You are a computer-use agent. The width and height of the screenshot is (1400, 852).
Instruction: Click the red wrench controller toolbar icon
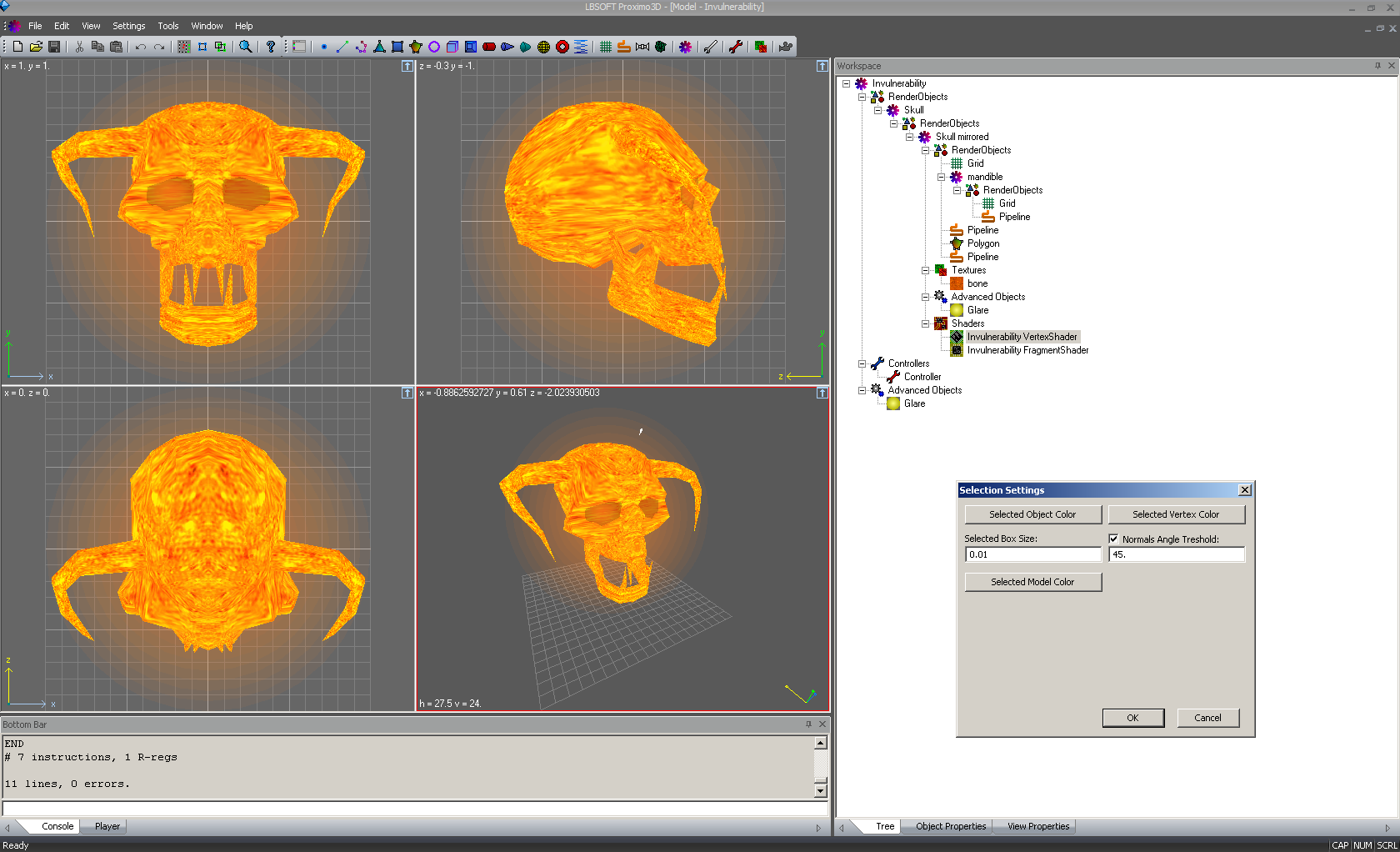click(736, 47)
